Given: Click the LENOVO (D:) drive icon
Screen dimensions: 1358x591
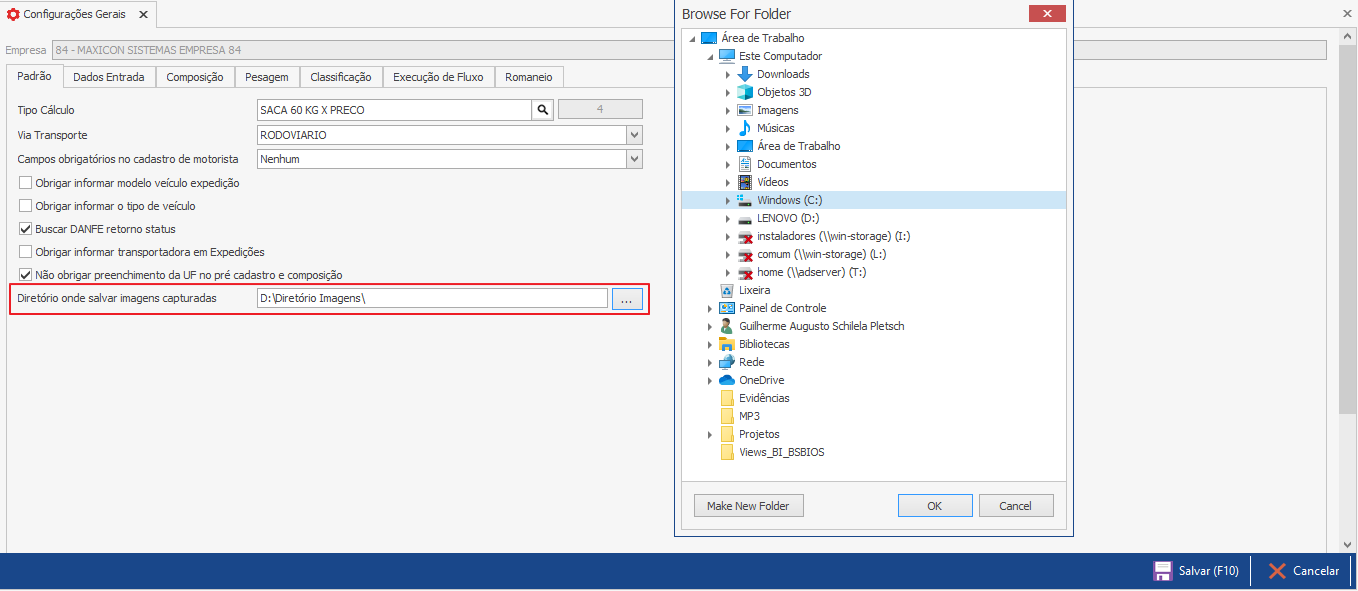Looking at the screenshot, I should 744,218.
